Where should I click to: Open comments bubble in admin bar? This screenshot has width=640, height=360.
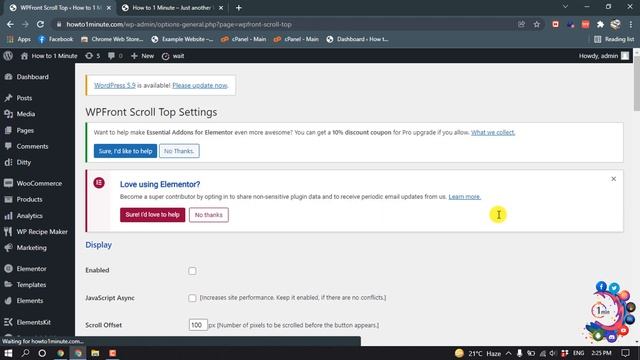(x=115, y=56)
